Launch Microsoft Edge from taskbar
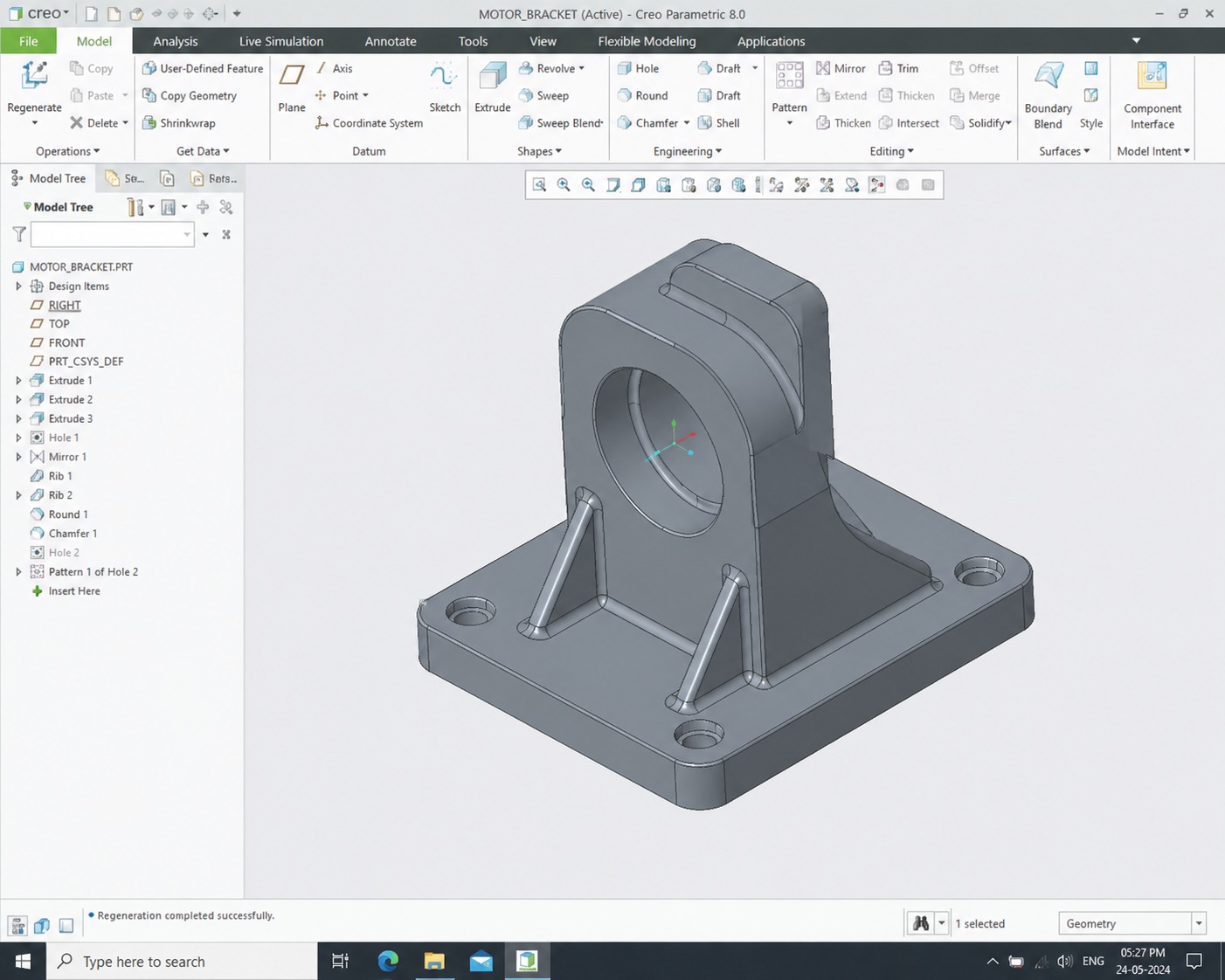Viewport: 1225px width, 980px height. pos(388,961)
